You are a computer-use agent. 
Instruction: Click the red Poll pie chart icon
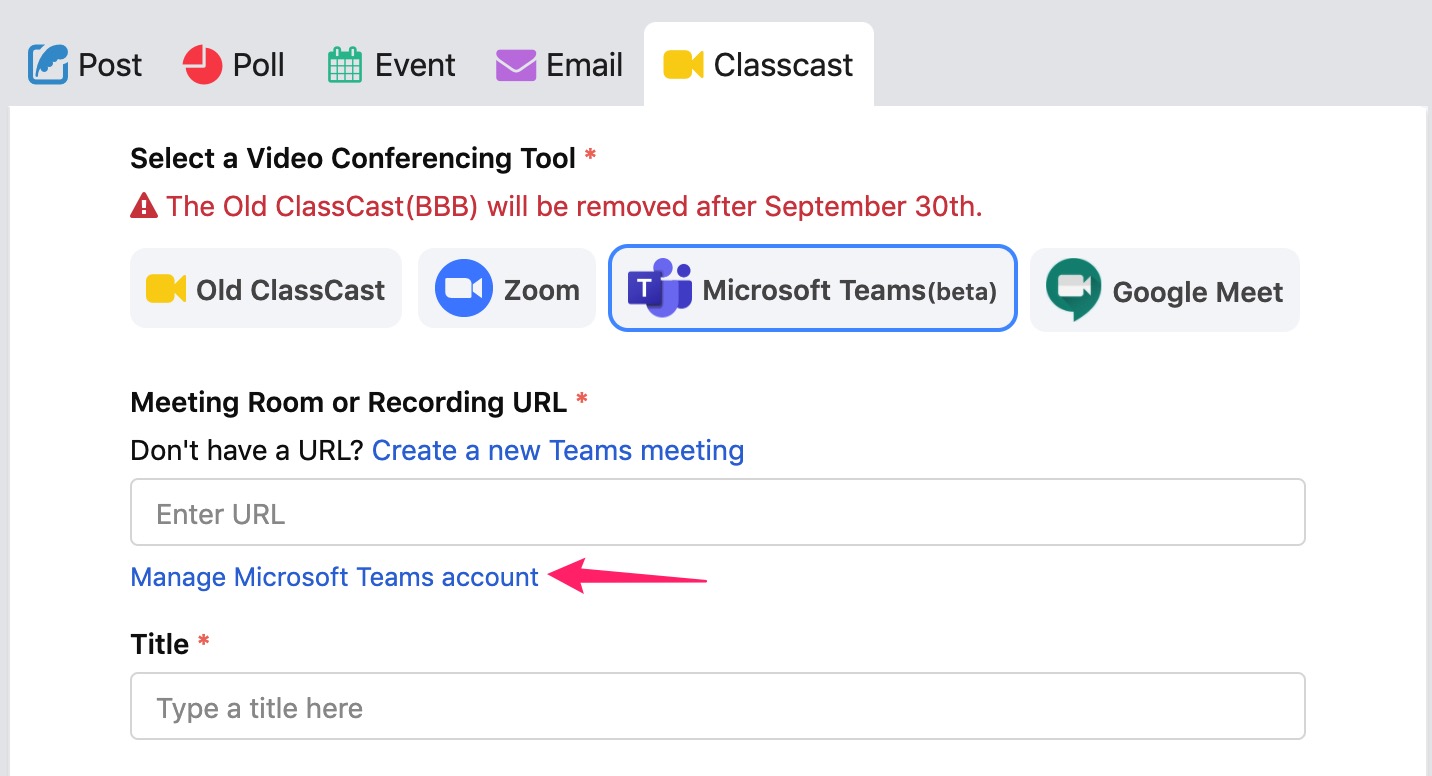tap(202, 65)
